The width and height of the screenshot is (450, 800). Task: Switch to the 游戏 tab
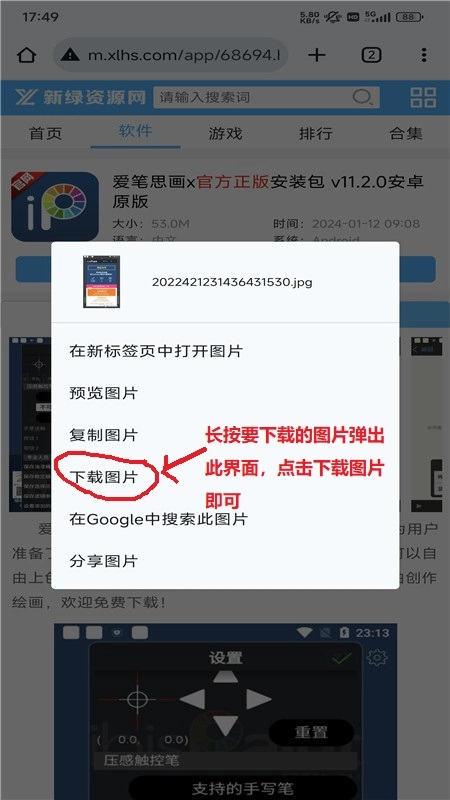[225, 134]
